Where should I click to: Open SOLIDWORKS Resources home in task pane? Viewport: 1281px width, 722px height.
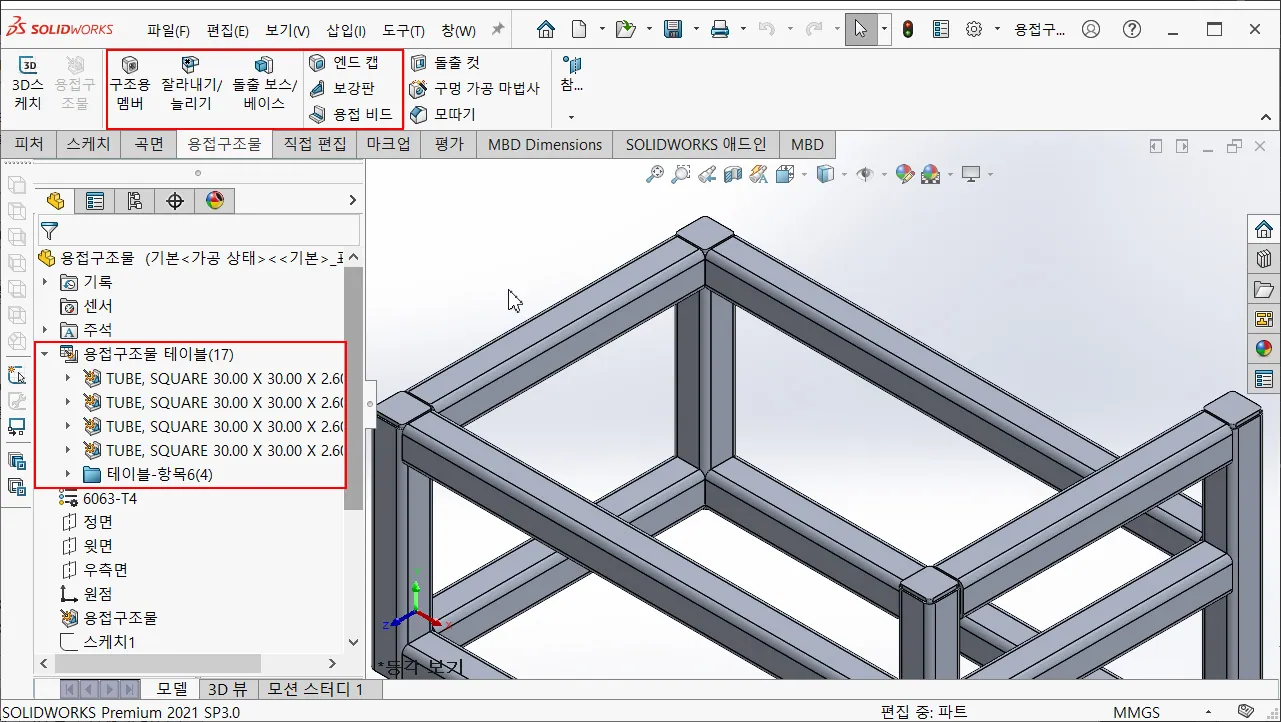1264,229
